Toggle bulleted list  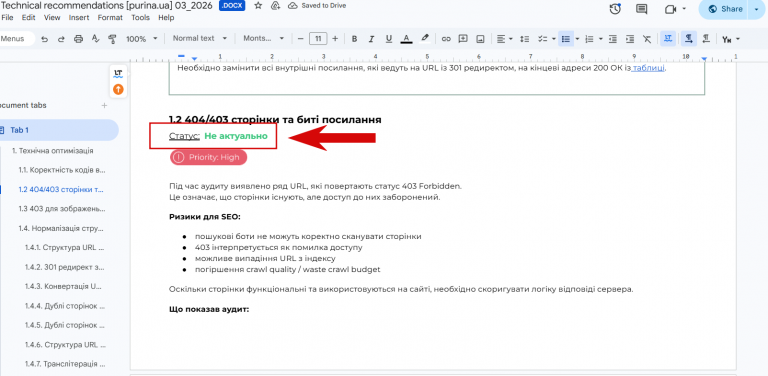[566, 39]
